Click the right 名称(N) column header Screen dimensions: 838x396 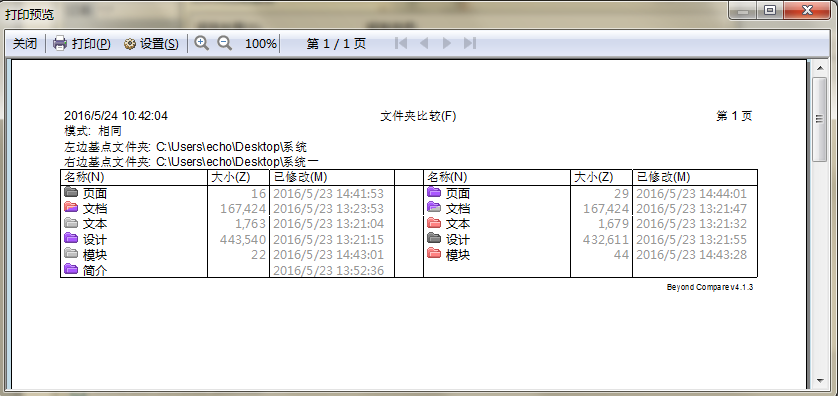497,177
